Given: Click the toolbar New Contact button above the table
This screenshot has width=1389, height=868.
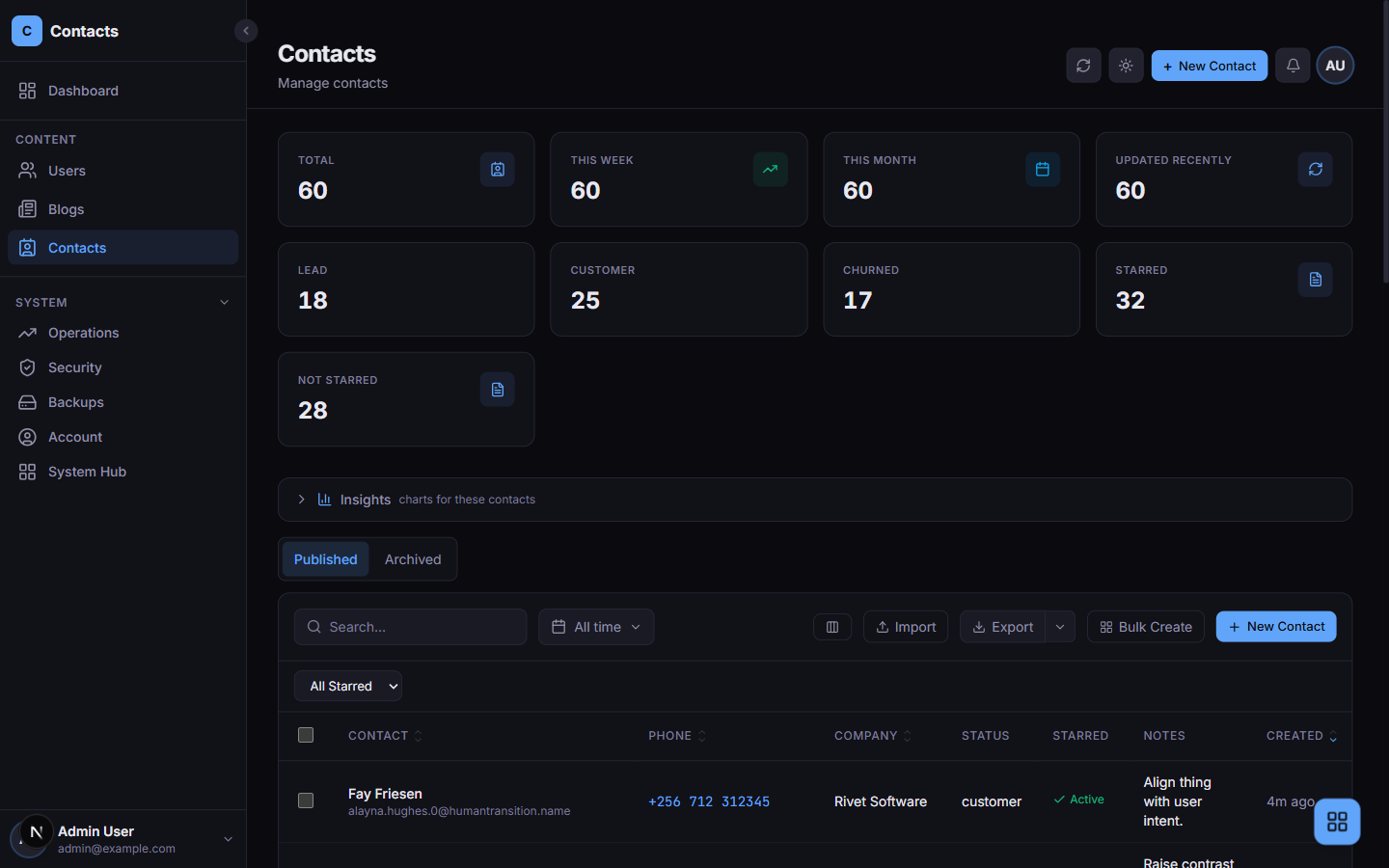Looking at the screenshot, I should pos(1276,627).
